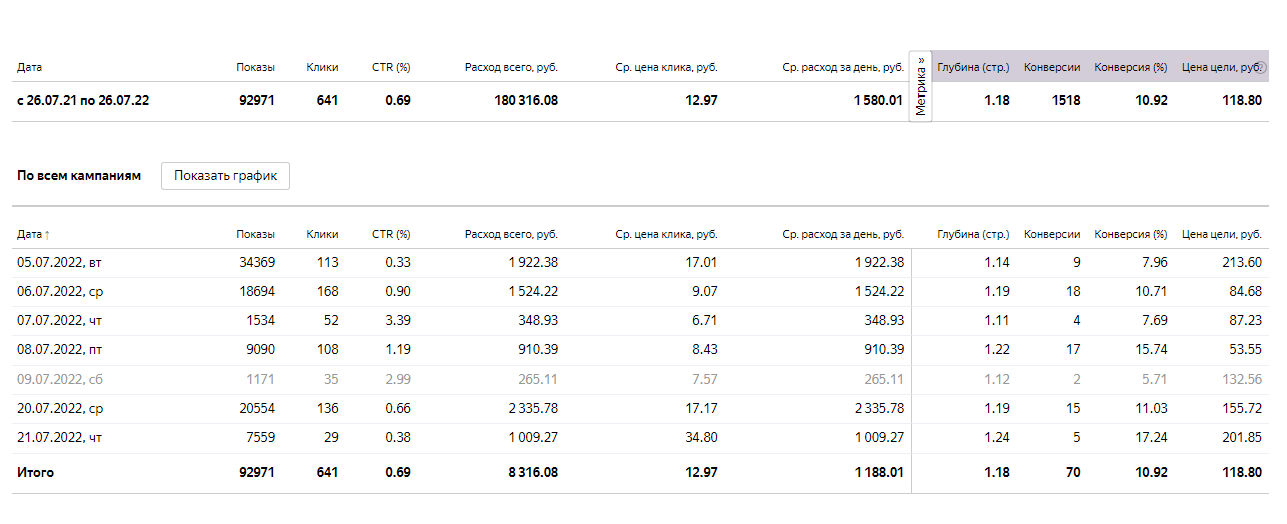The width and height of the screenshot is (1287, 524).
Task: Sort lower table by Конверсии header
Action: [x=1052, y=234]
